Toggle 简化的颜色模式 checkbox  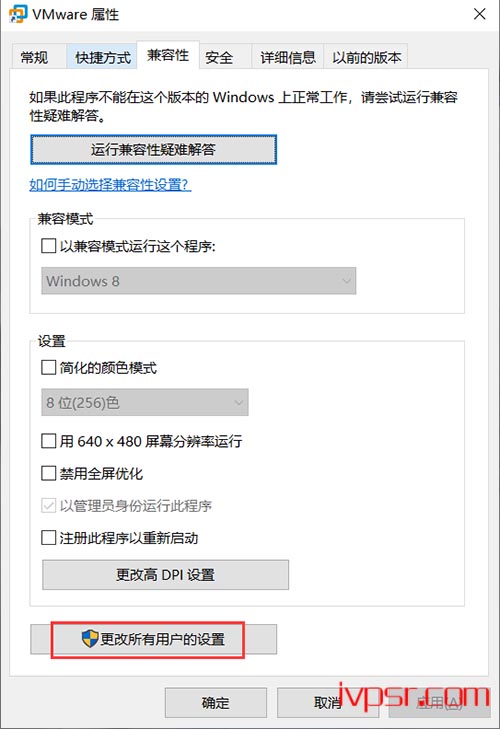click(x=48, y=367)
